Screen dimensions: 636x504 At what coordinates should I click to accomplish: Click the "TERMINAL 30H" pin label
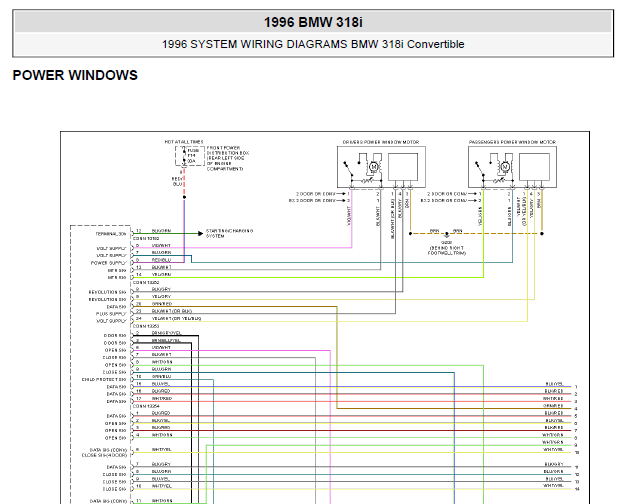[x=111, y=234]
